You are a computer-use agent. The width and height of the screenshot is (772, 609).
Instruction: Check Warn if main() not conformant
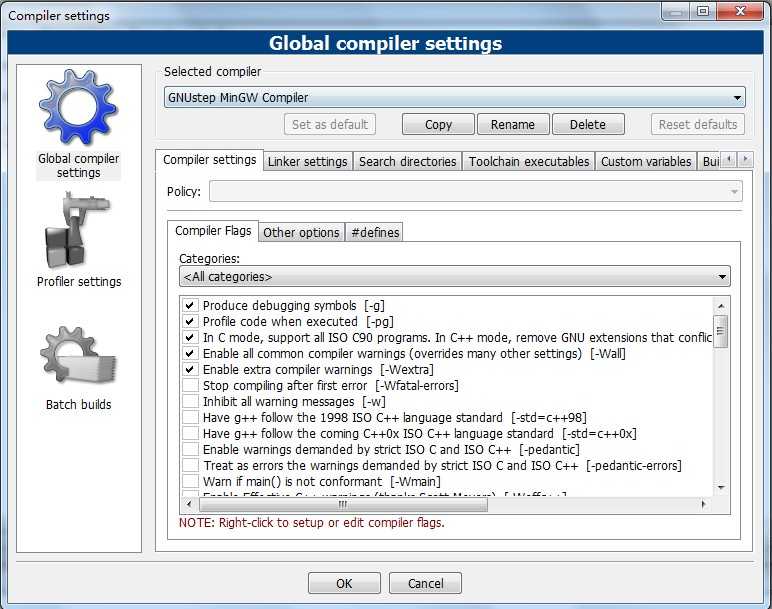pos(190,481)
